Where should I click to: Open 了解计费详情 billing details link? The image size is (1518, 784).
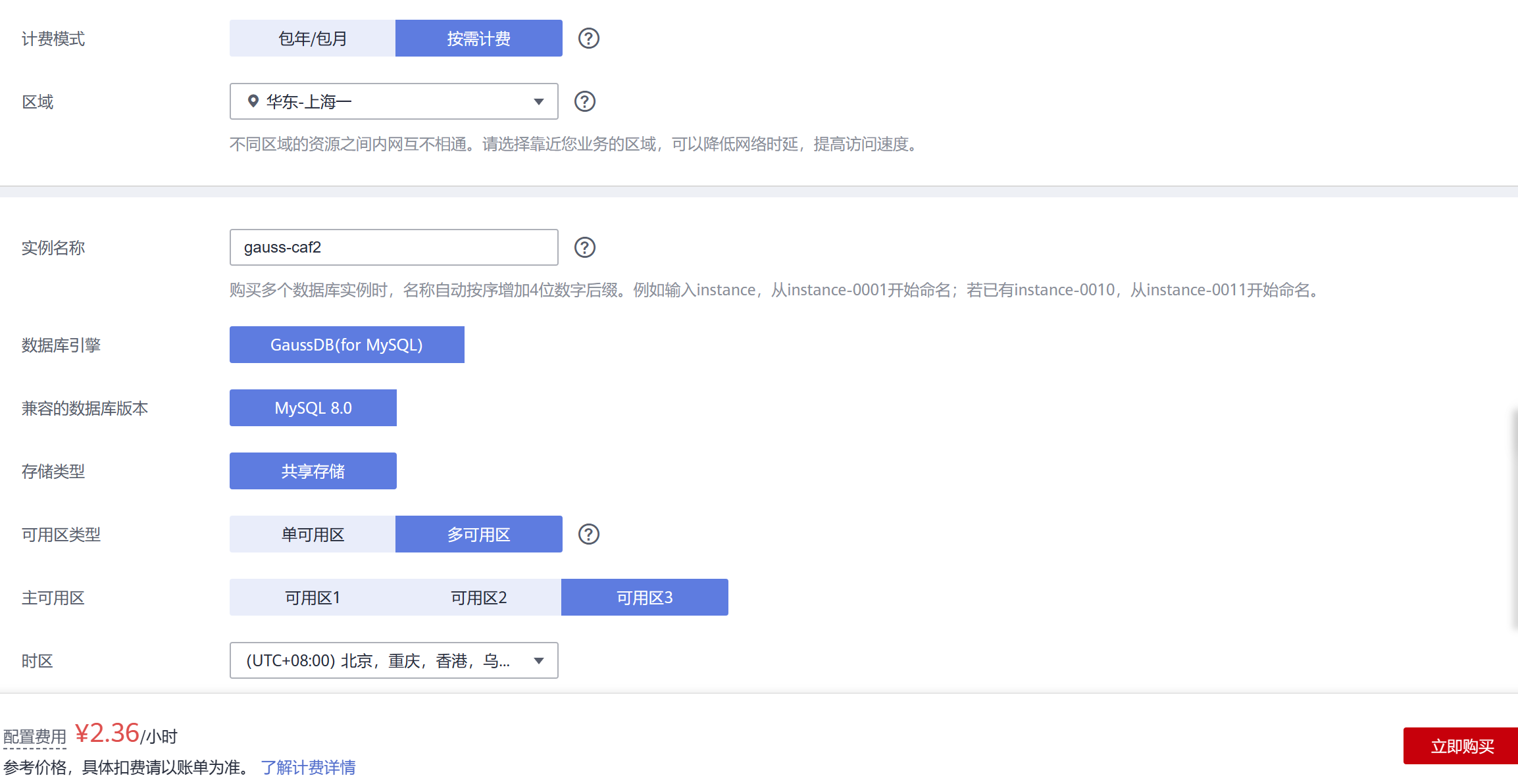pos(308,767)
